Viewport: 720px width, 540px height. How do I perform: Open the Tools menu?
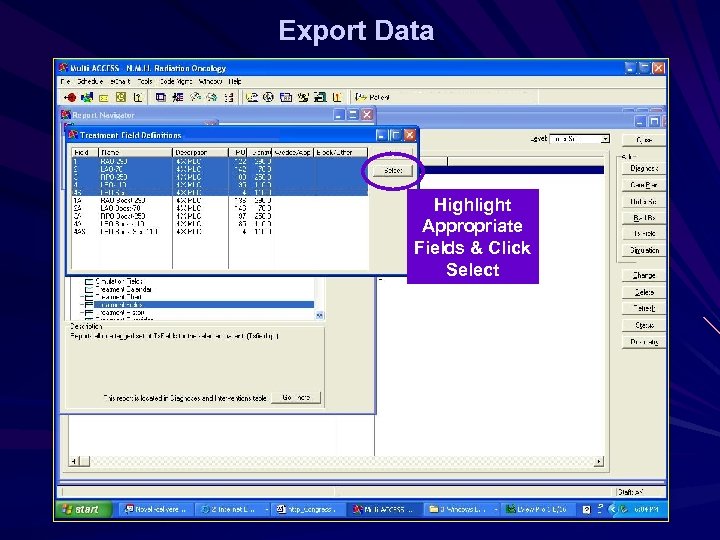click(x=145, y=82)
